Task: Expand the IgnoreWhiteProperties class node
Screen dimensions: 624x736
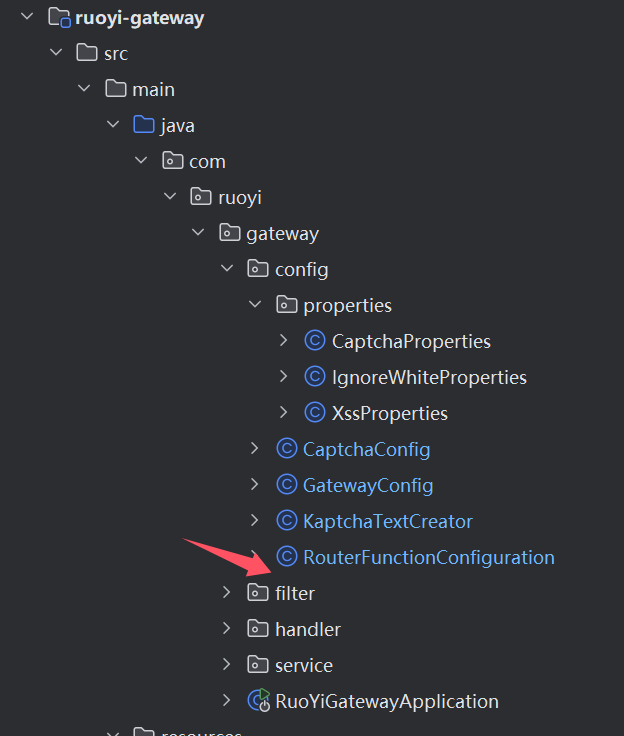Action: point(284,377)
